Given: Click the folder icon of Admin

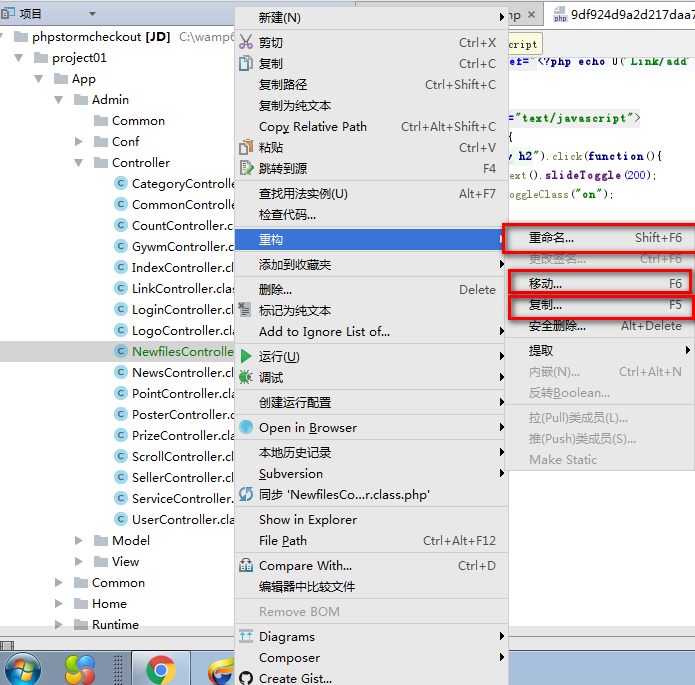Looking at the screenshot, I should (x=81, y=99).
